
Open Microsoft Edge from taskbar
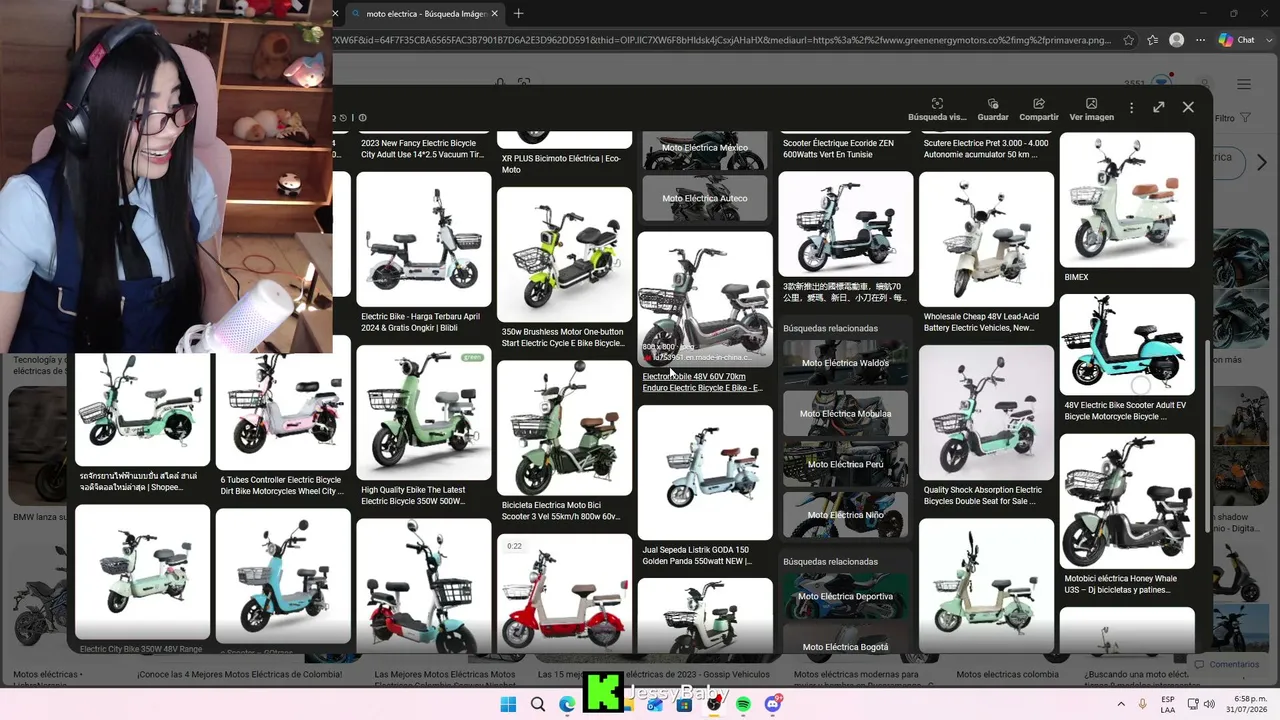pos(567,705)
